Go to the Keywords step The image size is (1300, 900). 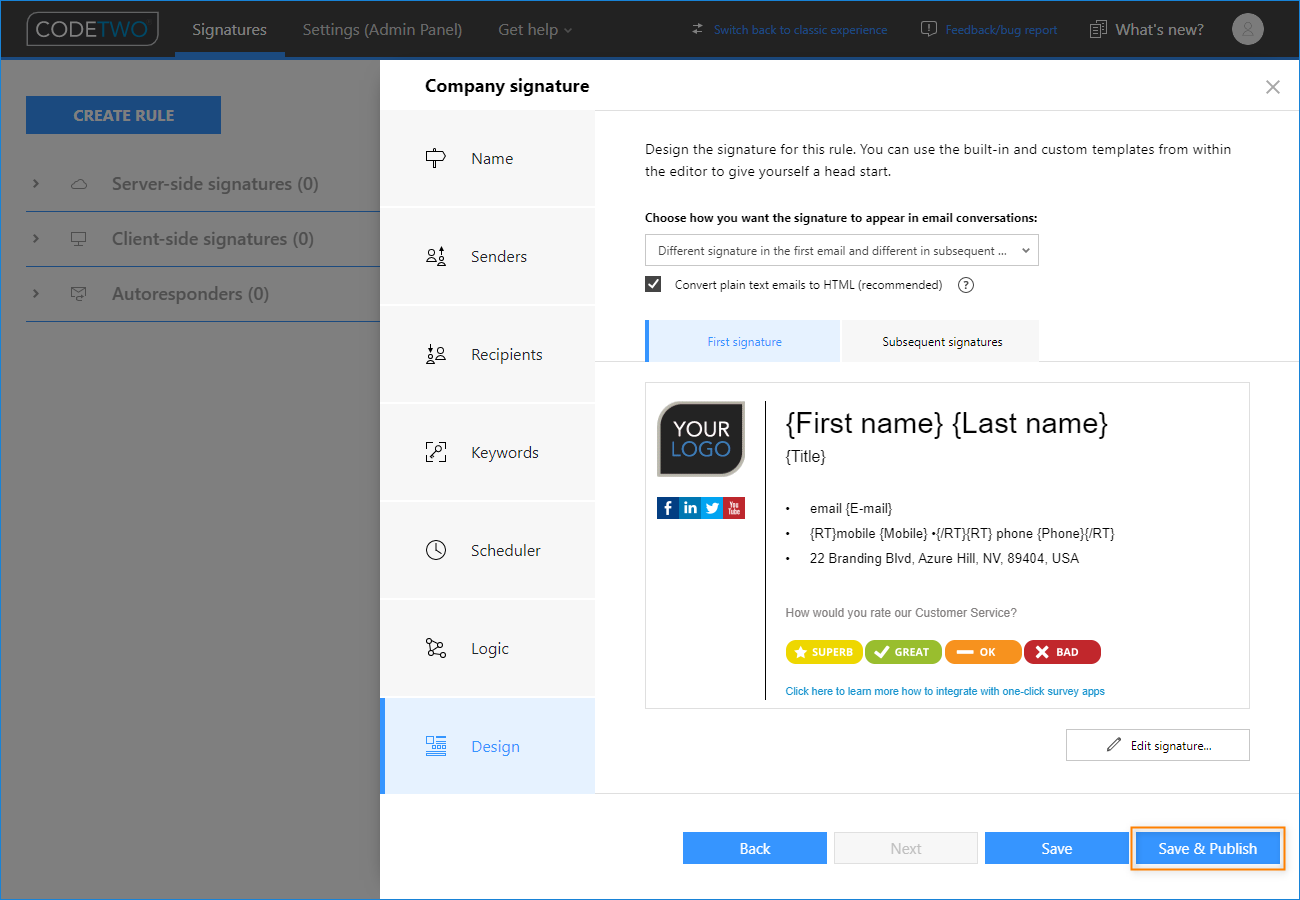[488, 452]
